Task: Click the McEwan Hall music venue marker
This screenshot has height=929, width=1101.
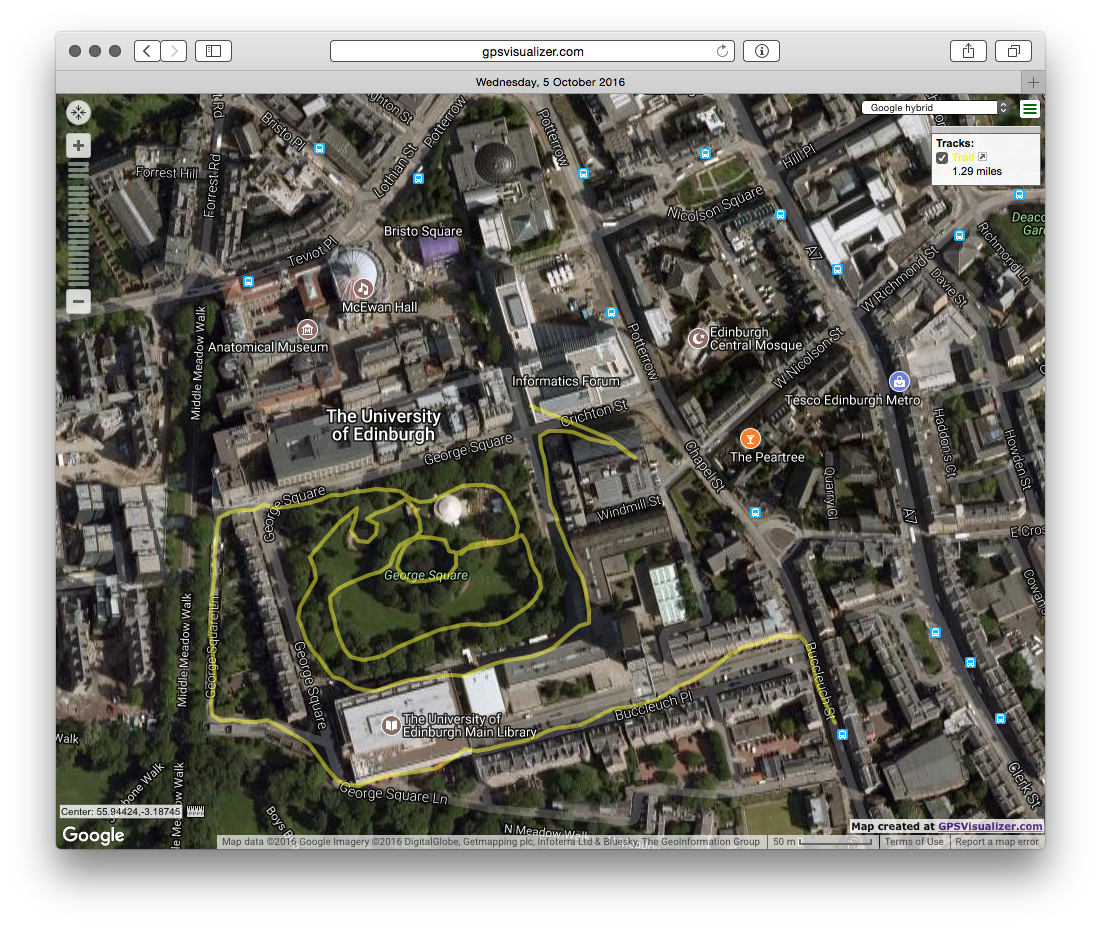Action: click(362, 289)
